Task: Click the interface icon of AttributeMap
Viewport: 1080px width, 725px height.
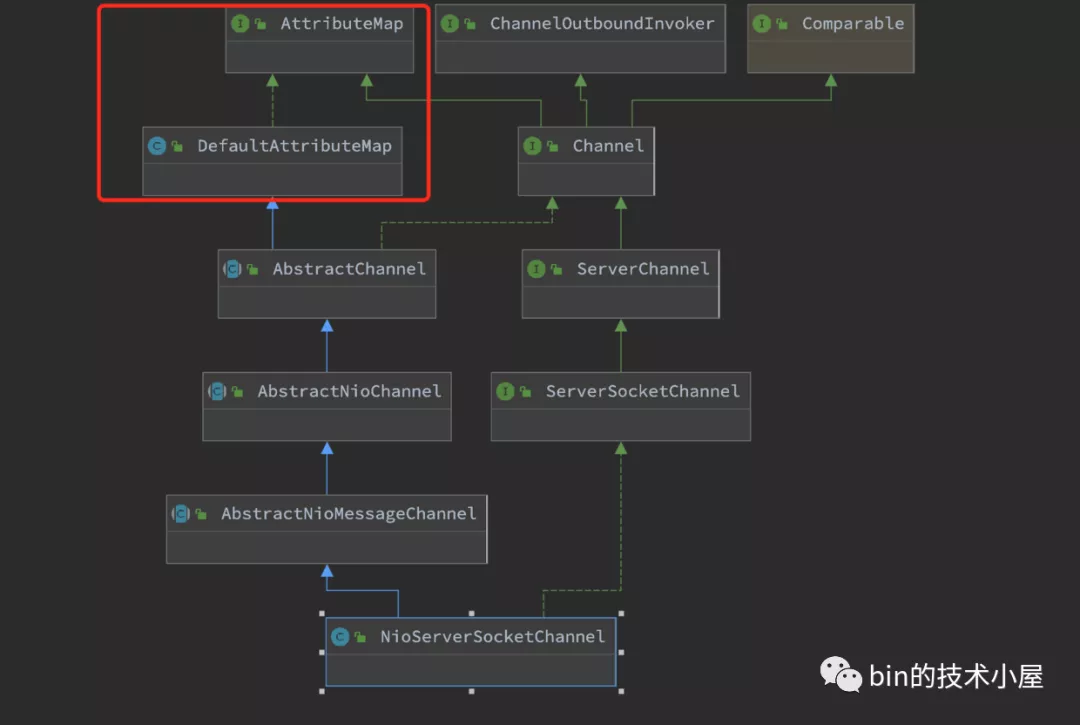Action: 240,23
